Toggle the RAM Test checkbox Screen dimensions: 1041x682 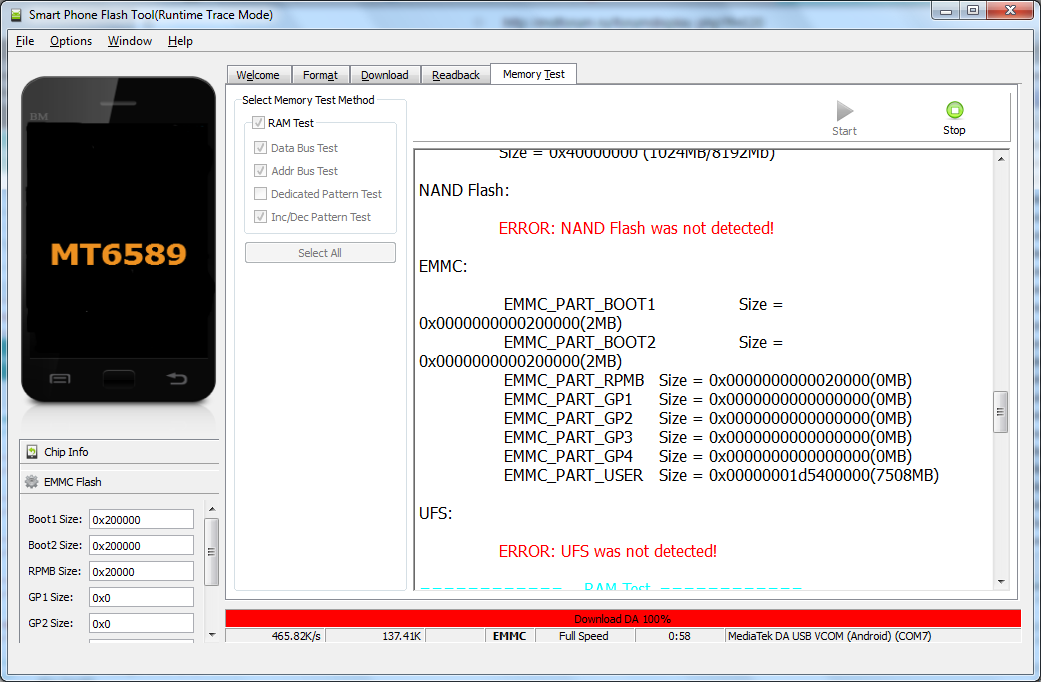coord(259,123)
